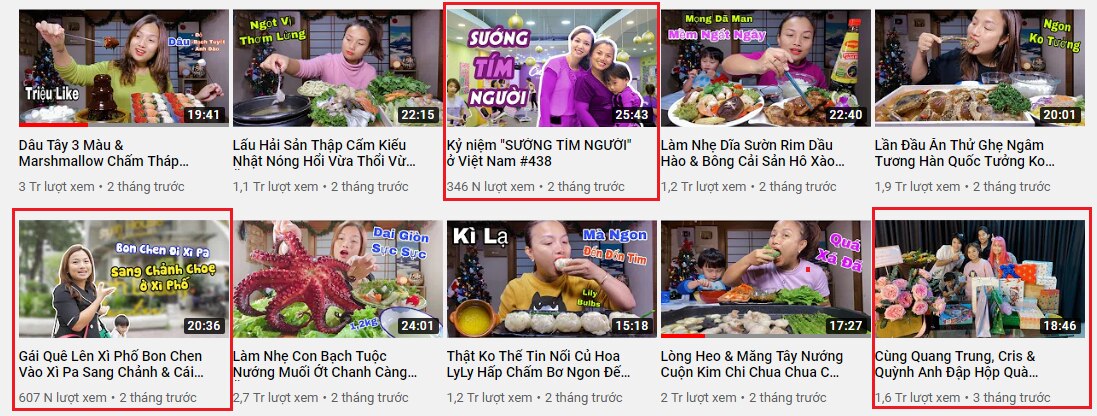Open the gift unboxing video thumbnail
Screen dimensions: 1097x416
tap(980, 279)
